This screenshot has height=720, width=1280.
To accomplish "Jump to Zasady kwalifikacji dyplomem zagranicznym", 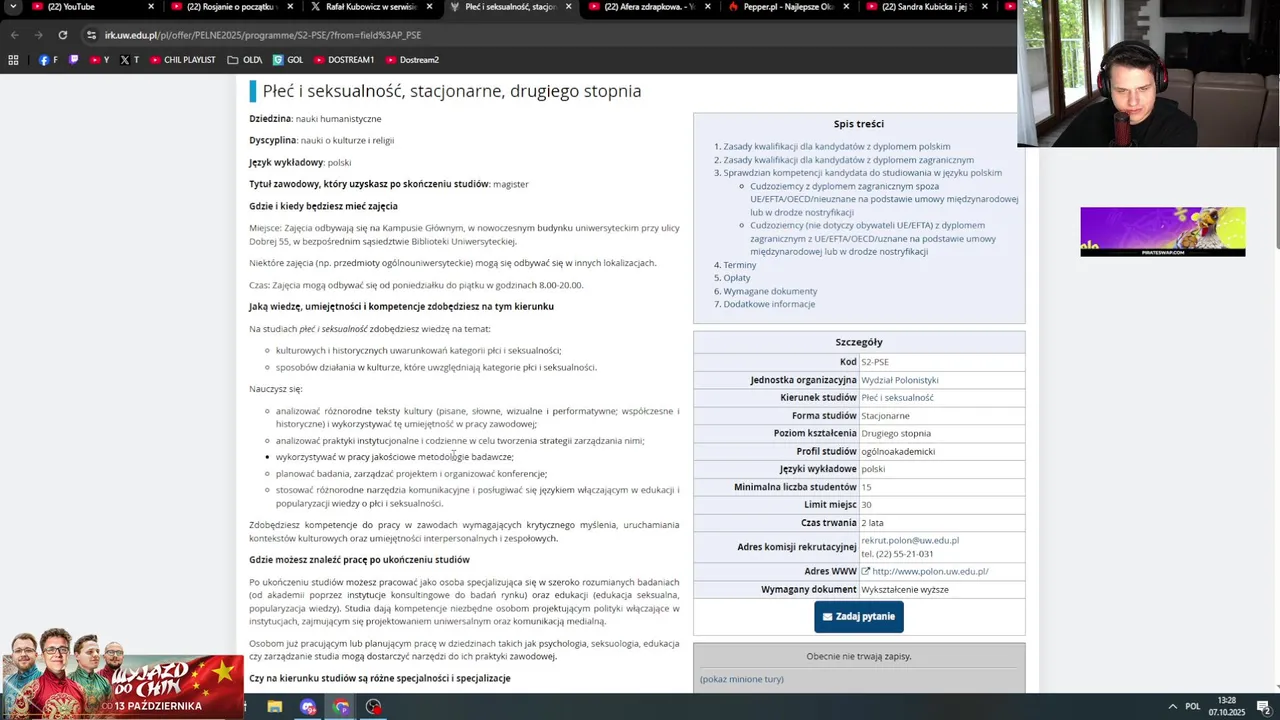I will tap(848, 160).
